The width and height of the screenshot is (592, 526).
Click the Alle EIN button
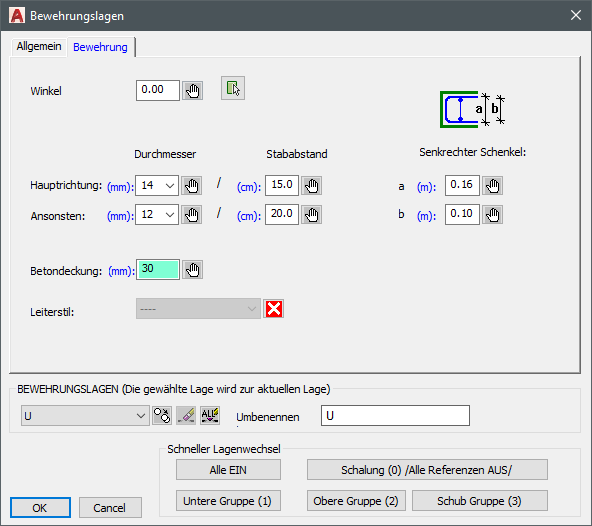click(x=228, y=470)
